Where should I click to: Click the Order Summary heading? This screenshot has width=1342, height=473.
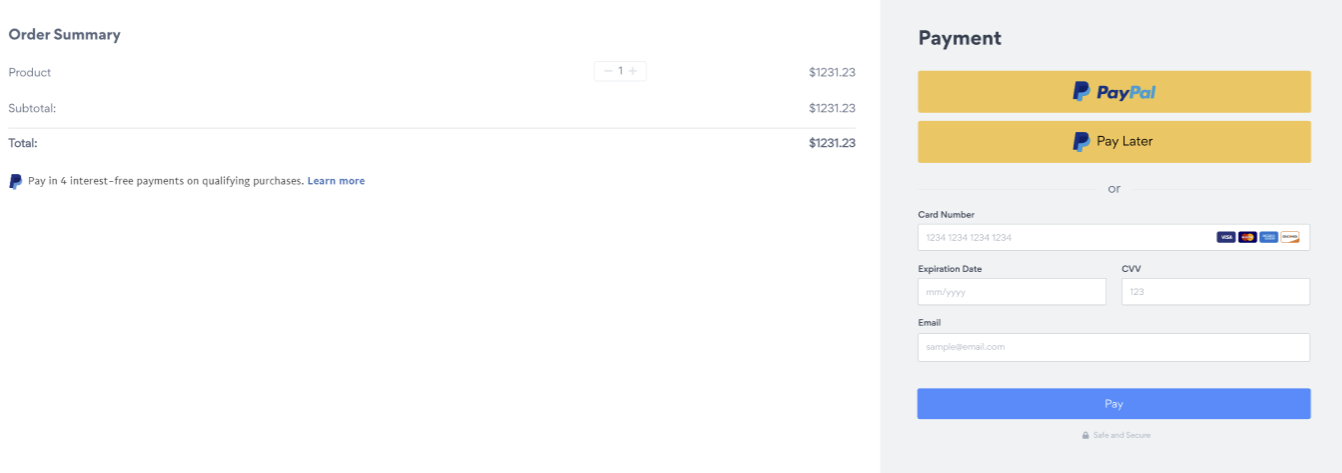click(x=64, y=35)
